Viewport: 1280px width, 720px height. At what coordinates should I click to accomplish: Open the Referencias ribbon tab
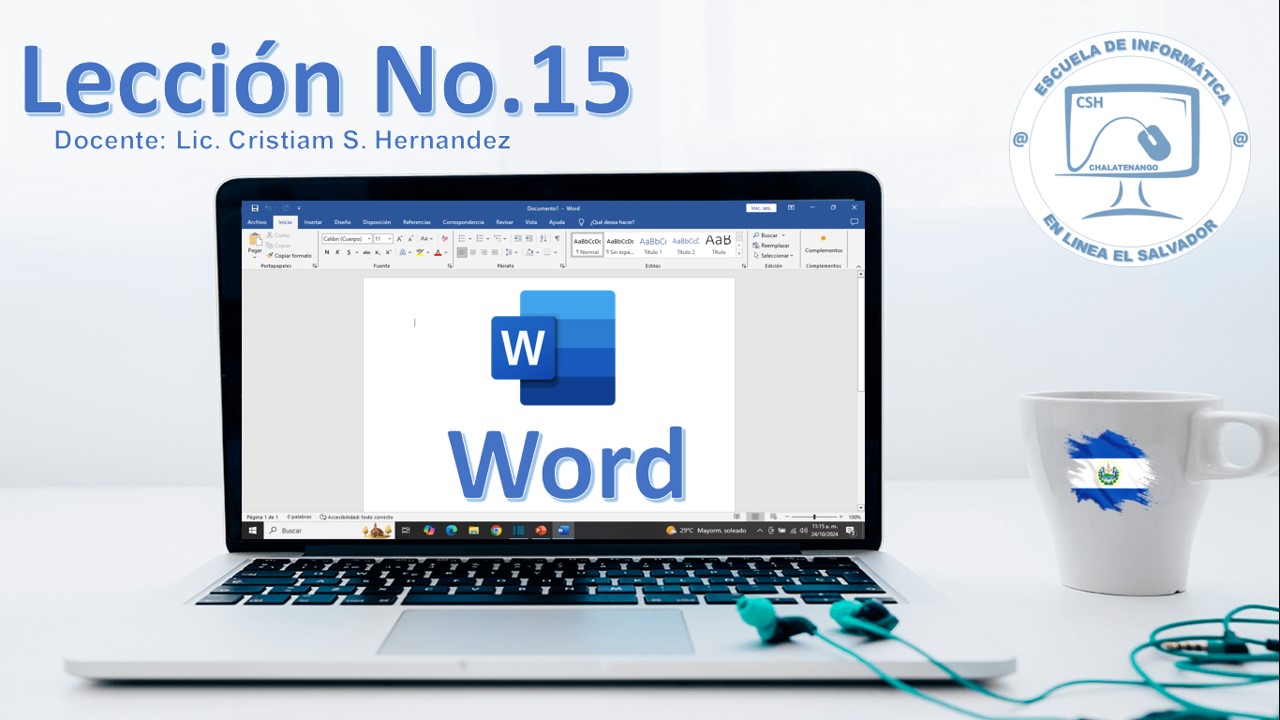[416, 222]
